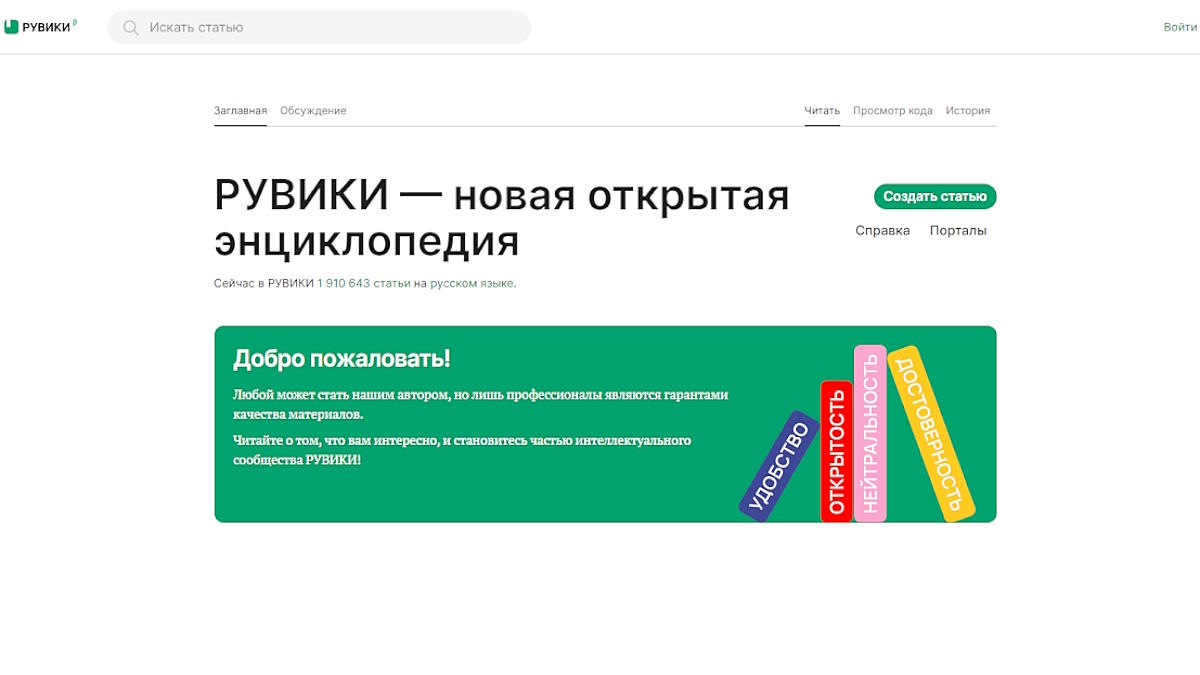The width and height of the screenshot is (1200, 675).
Task: Open the русском языке link
Action: pyautogui.click(x=472, y=284)
